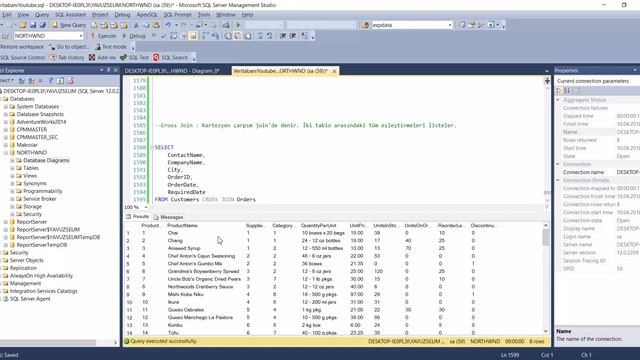
Task: Launch SQL Test
Action: [x=134, y=58]
